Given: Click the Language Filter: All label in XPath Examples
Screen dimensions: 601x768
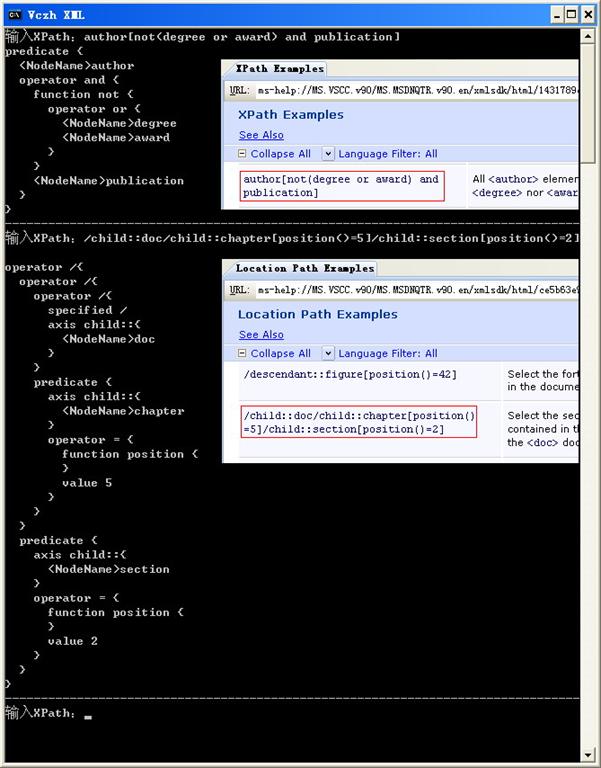Looking at the screenshot, I should click(x=388, y=154).
